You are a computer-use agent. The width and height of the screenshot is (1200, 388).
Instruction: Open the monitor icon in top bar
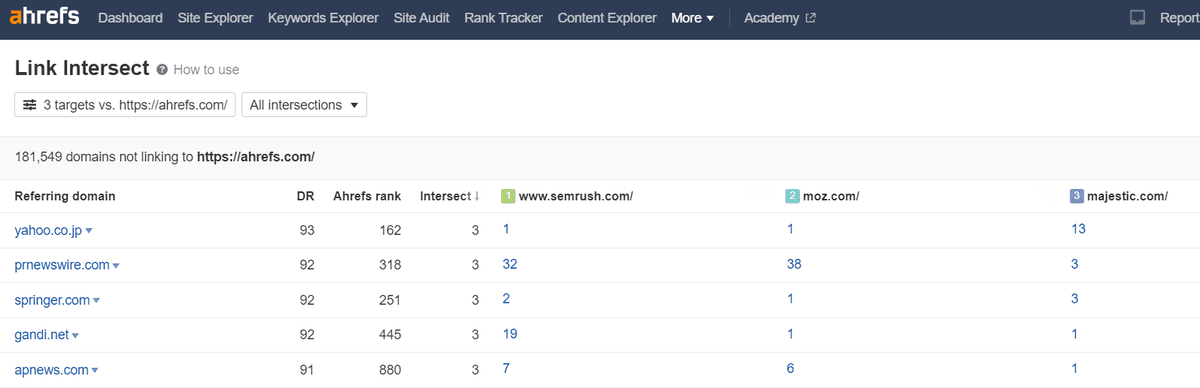[1137, 18]
